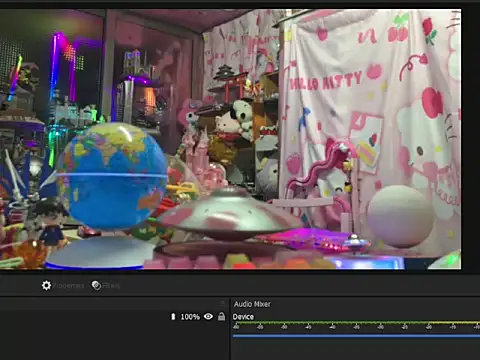Open Filters via the overlapping-circles icon
480x360 pixels.
pyautogui.click(x=96, y=285)
